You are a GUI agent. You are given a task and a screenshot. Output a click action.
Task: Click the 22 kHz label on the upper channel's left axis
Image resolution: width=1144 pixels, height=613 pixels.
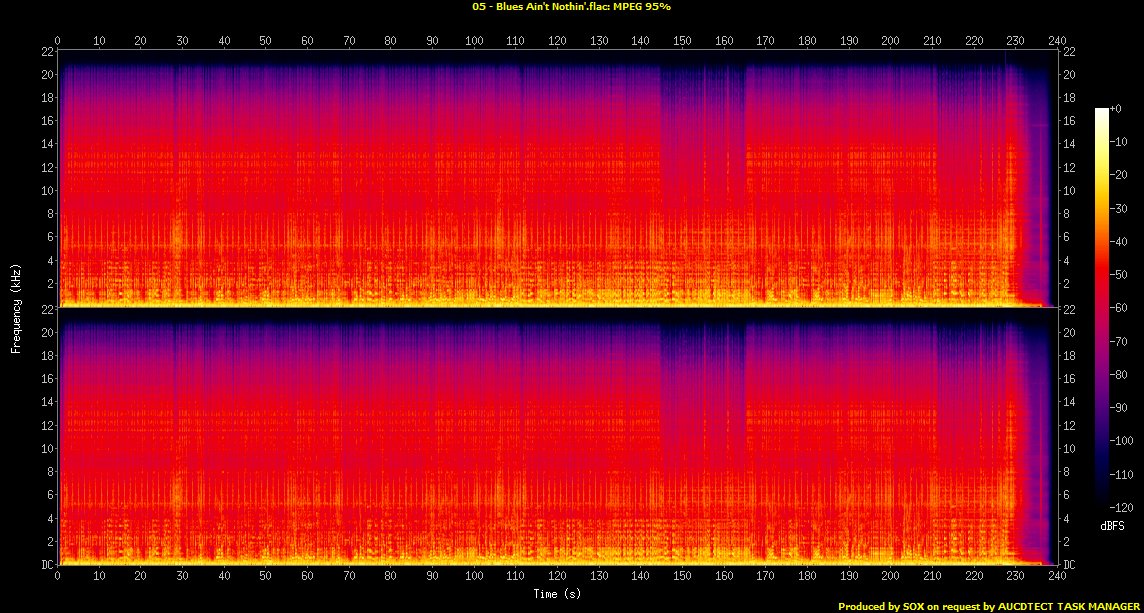point(47,51)
